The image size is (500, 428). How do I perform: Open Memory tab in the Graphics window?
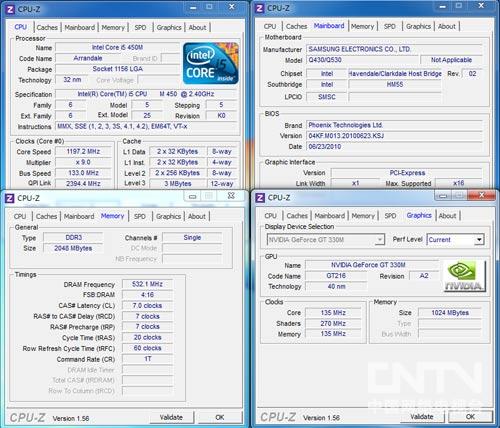tap(363, 216)
